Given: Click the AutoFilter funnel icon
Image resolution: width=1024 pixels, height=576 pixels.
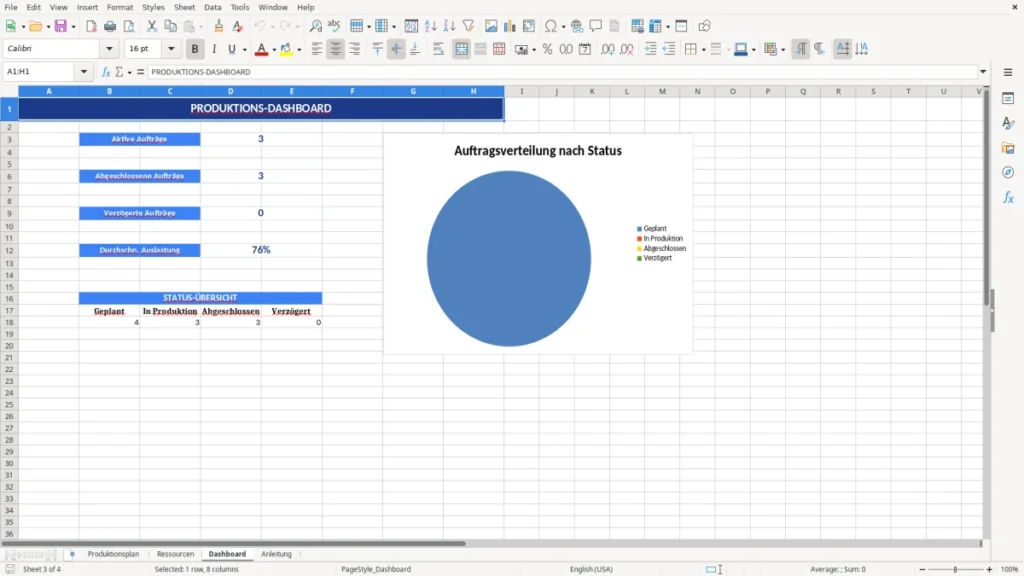Looking at the screenshot, I should (x=468, y=26).
